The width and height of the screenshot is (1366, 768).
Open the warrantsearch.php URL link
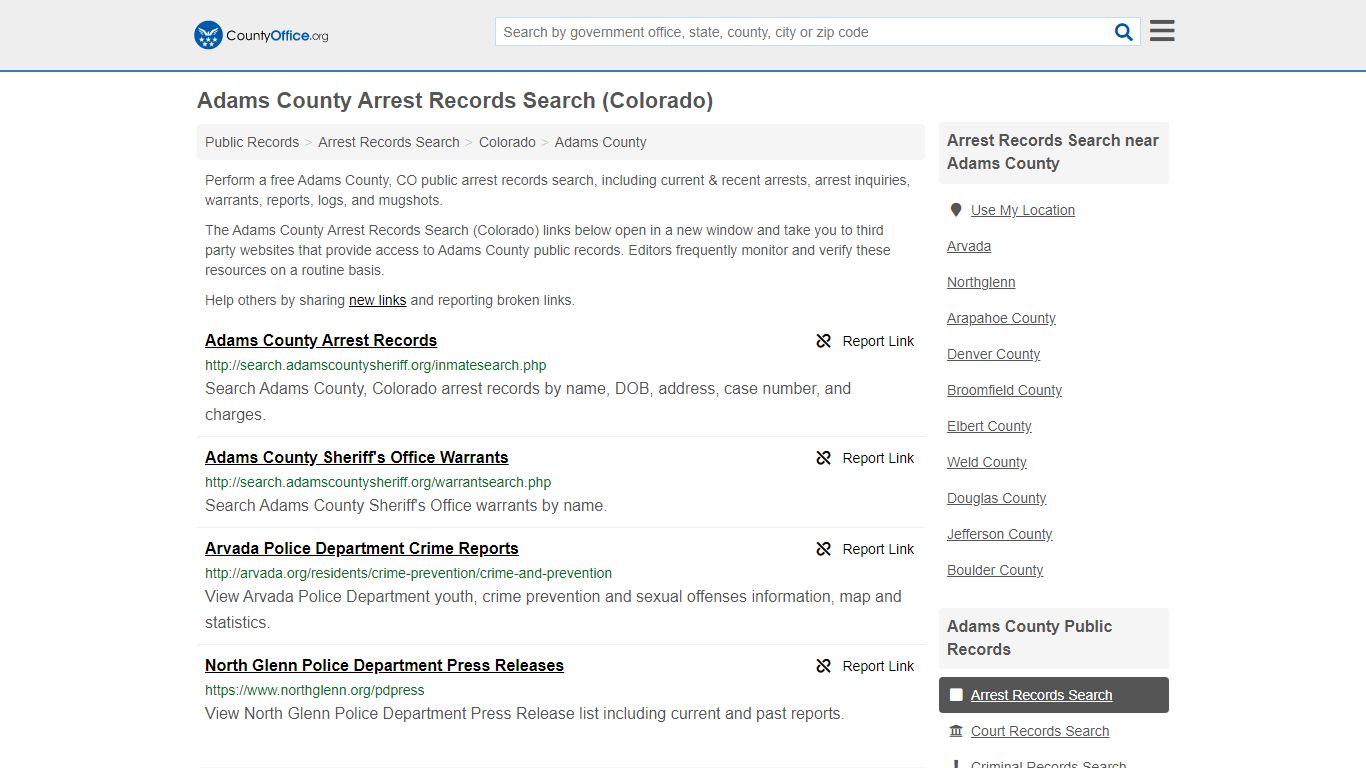[x=378, y=482]
